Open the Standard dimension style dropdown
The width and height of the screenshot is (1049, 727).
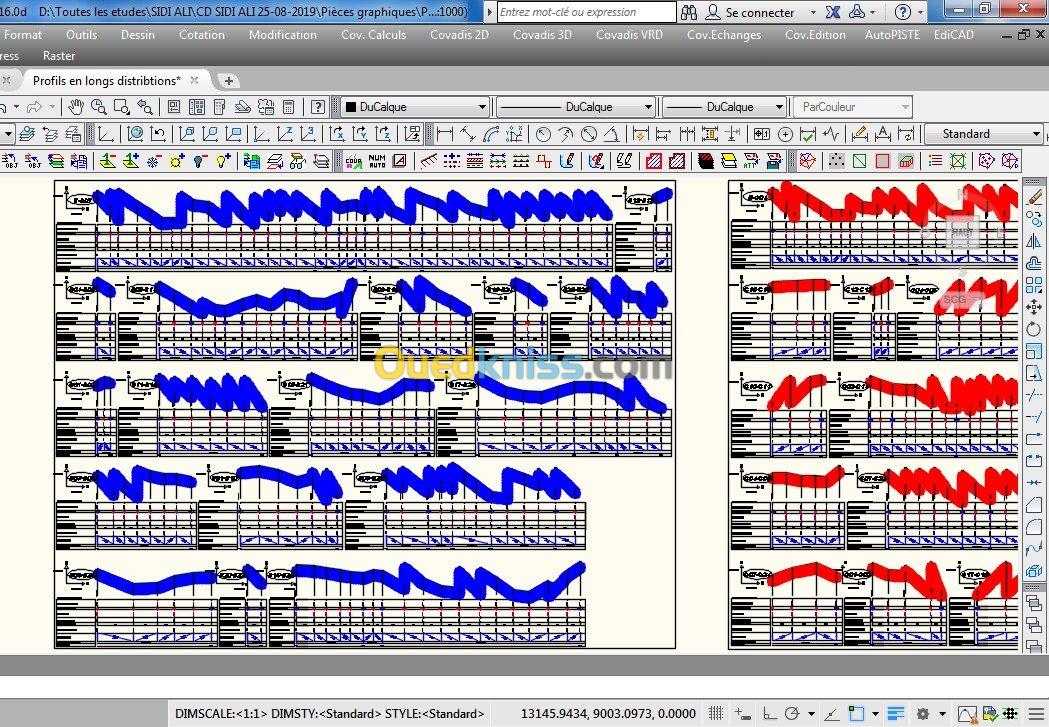(983, 134)
